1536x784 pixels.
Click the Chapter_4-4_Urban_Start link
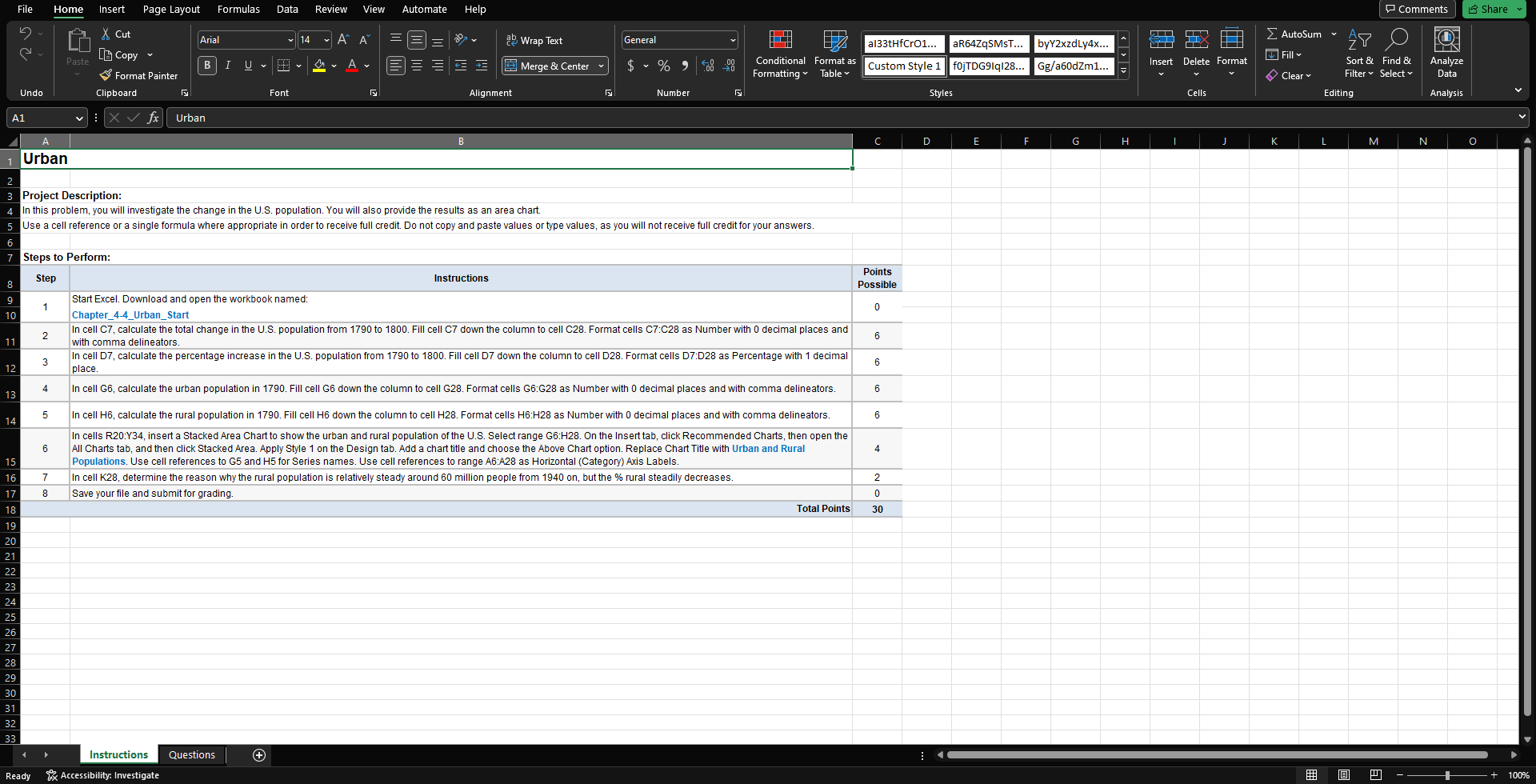pyautogui.click(x=130, y=314)
